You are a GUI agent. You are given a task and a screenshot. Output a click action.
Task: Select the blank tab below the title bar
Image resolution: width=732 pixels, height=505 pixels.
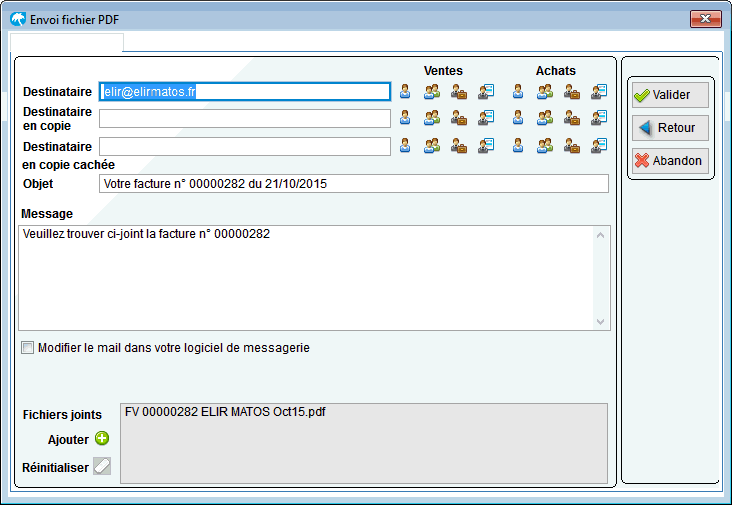coord(67,42)
